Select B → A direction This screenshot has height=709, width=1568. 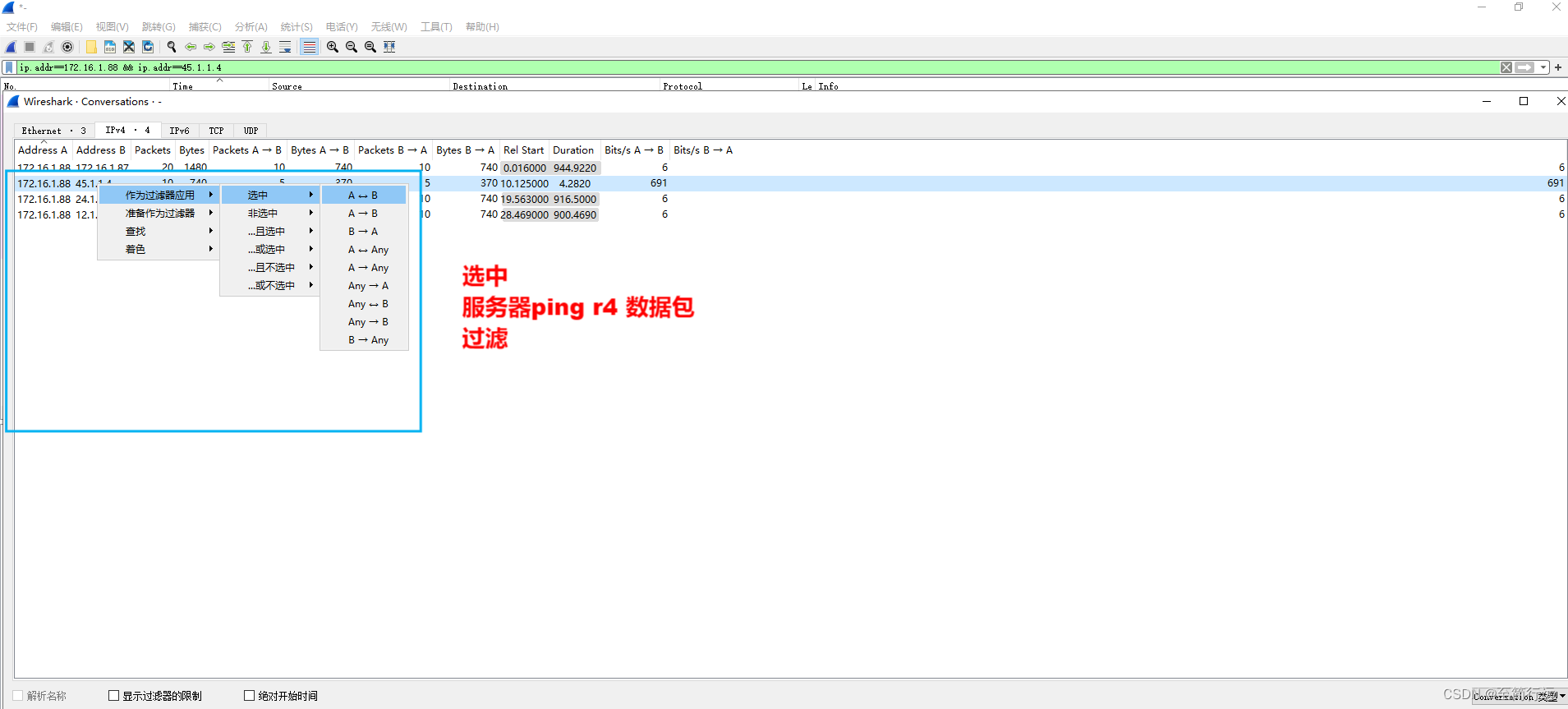pos(364,232)
